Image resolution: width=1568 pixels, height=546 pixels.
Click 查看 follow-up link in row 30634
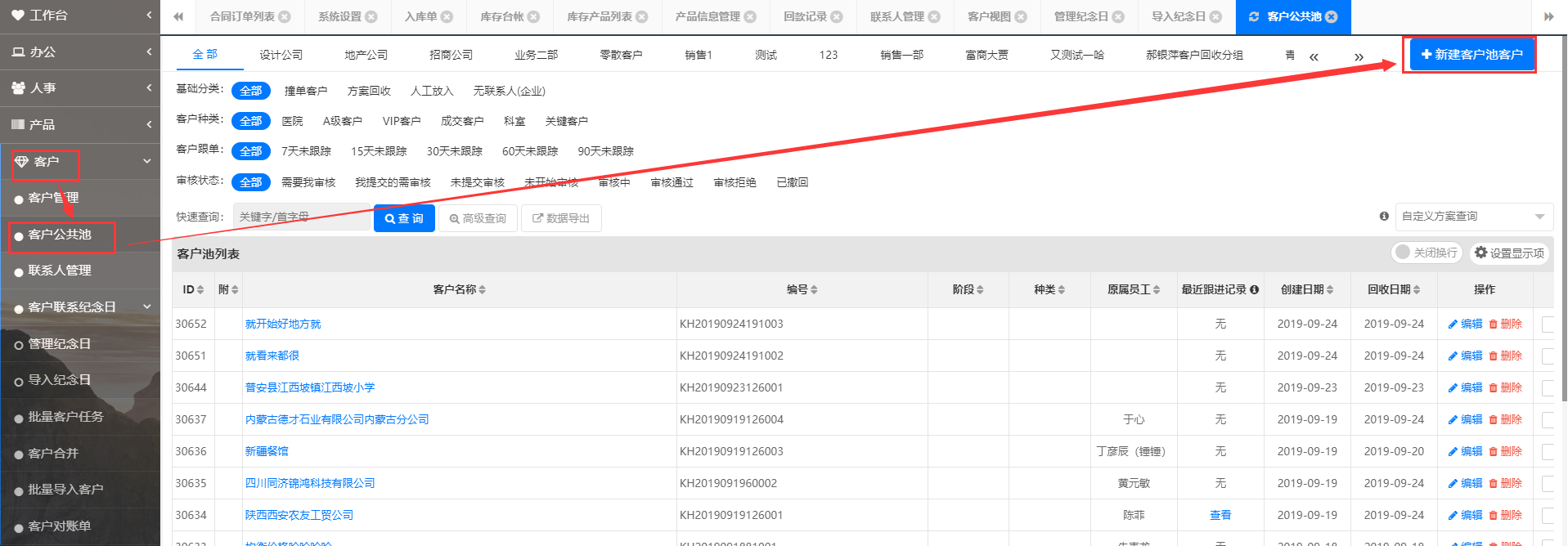coord(1220,515)
